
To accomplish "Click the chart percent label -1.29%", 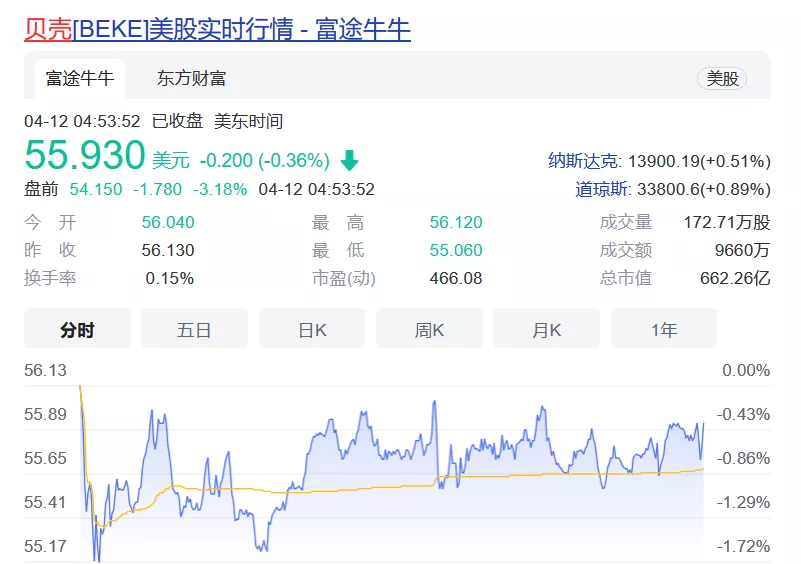I will (x=743, y=502).
